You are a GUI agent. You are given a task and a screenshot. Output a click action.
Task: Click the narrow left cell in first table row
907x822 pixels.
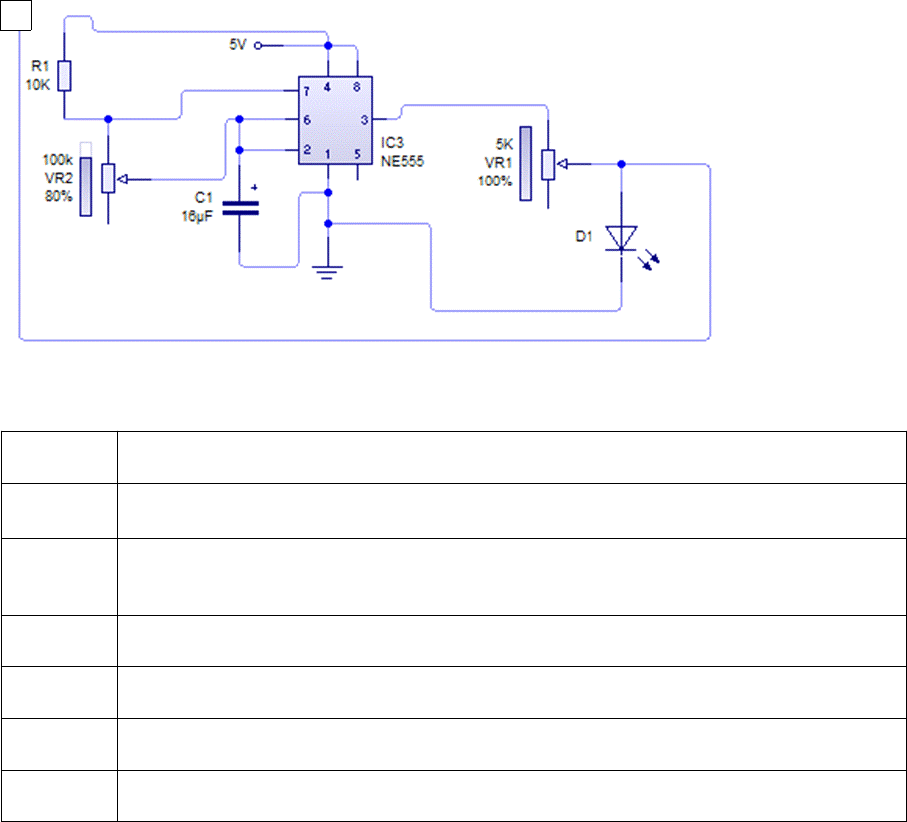tap(59, 457)
